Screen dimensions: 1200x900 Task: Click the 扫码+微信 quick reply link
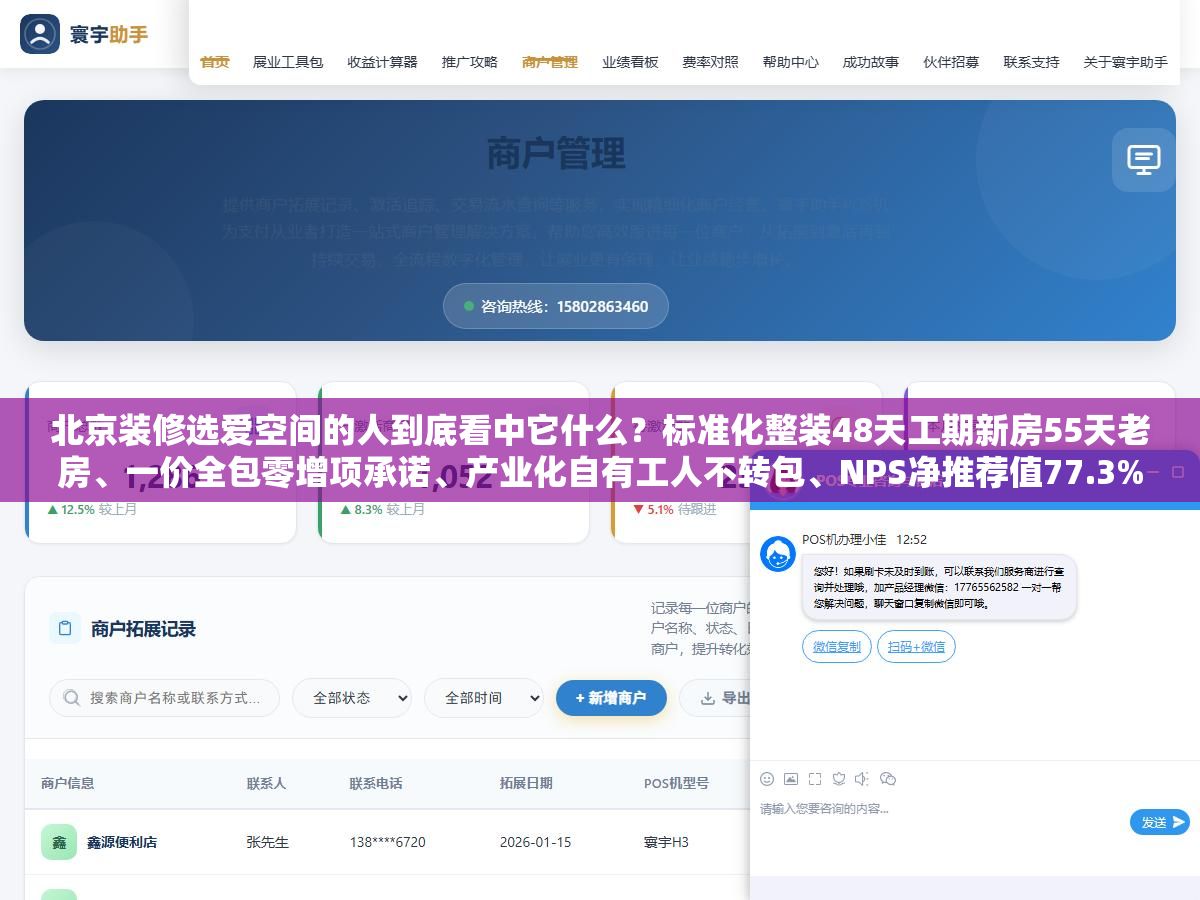(x=916, y=647)
